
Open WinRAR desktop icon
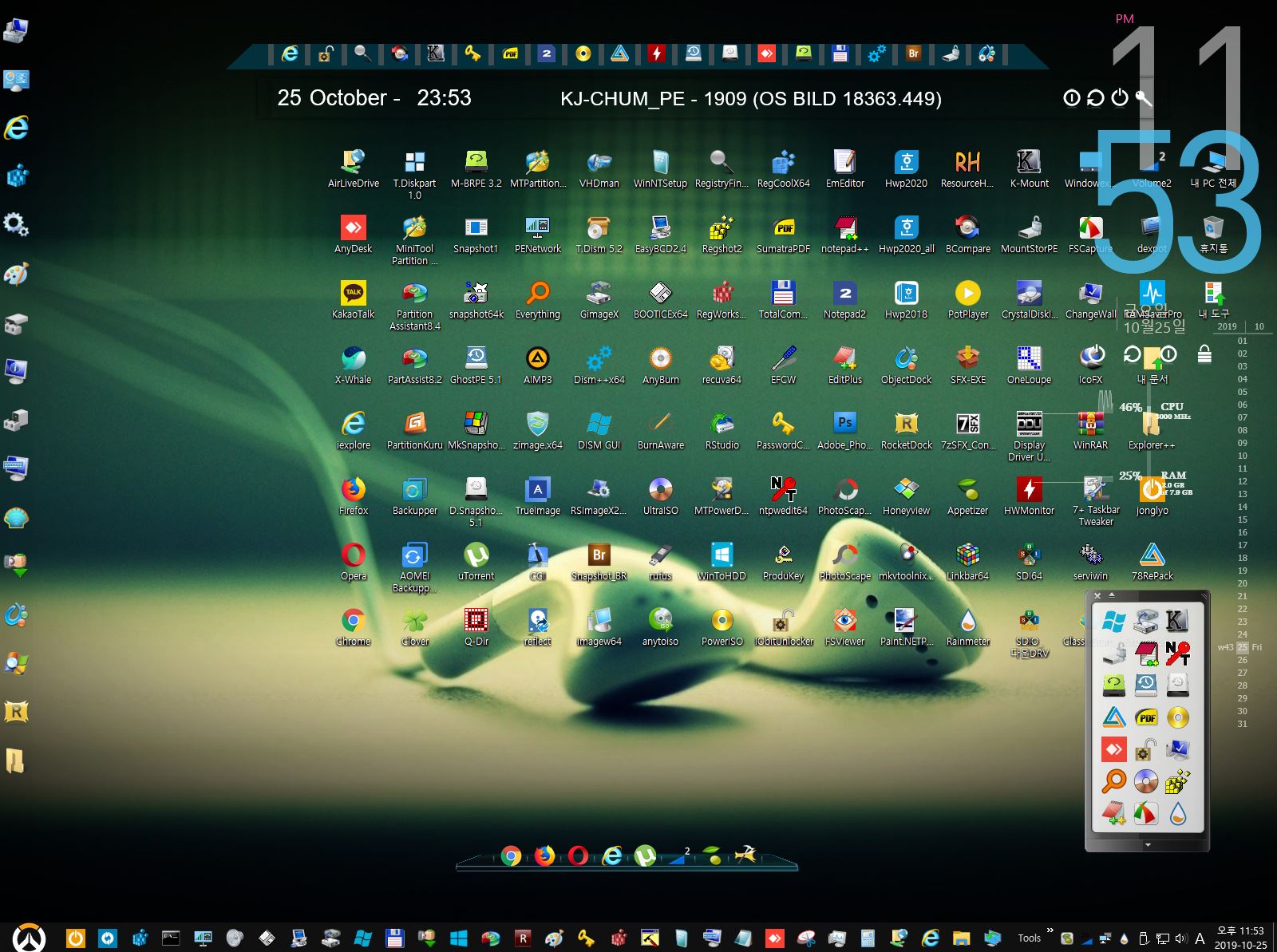(x=1090, y=430)
